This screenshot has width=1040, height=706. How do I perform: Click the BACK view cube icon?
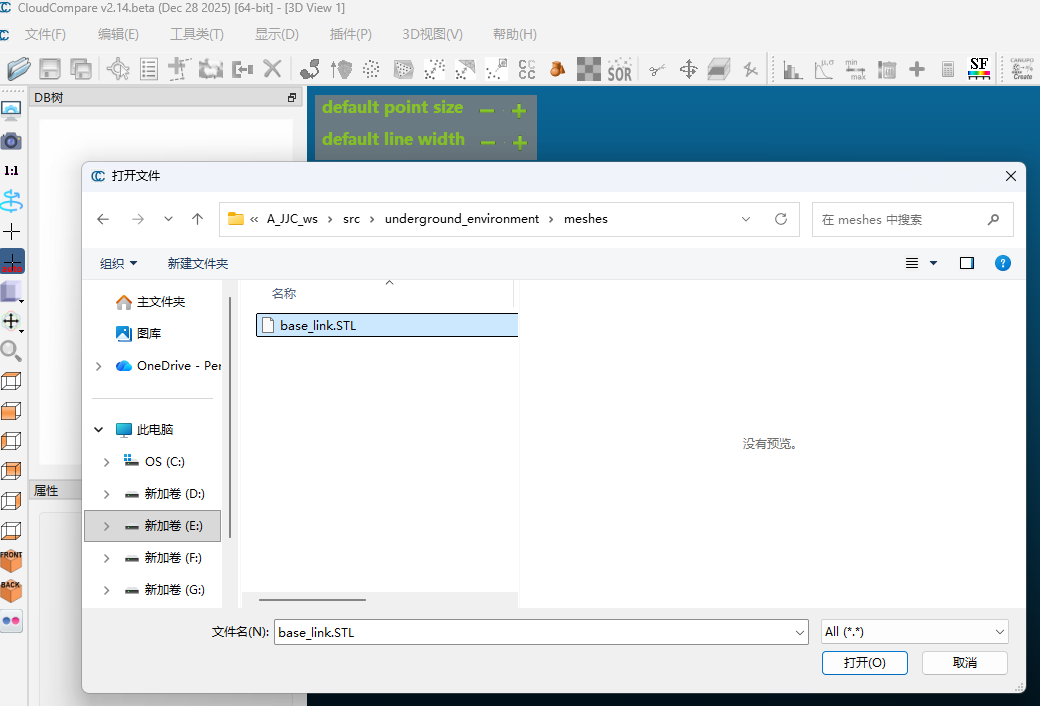pyautogui.click(x=11, y=591)
